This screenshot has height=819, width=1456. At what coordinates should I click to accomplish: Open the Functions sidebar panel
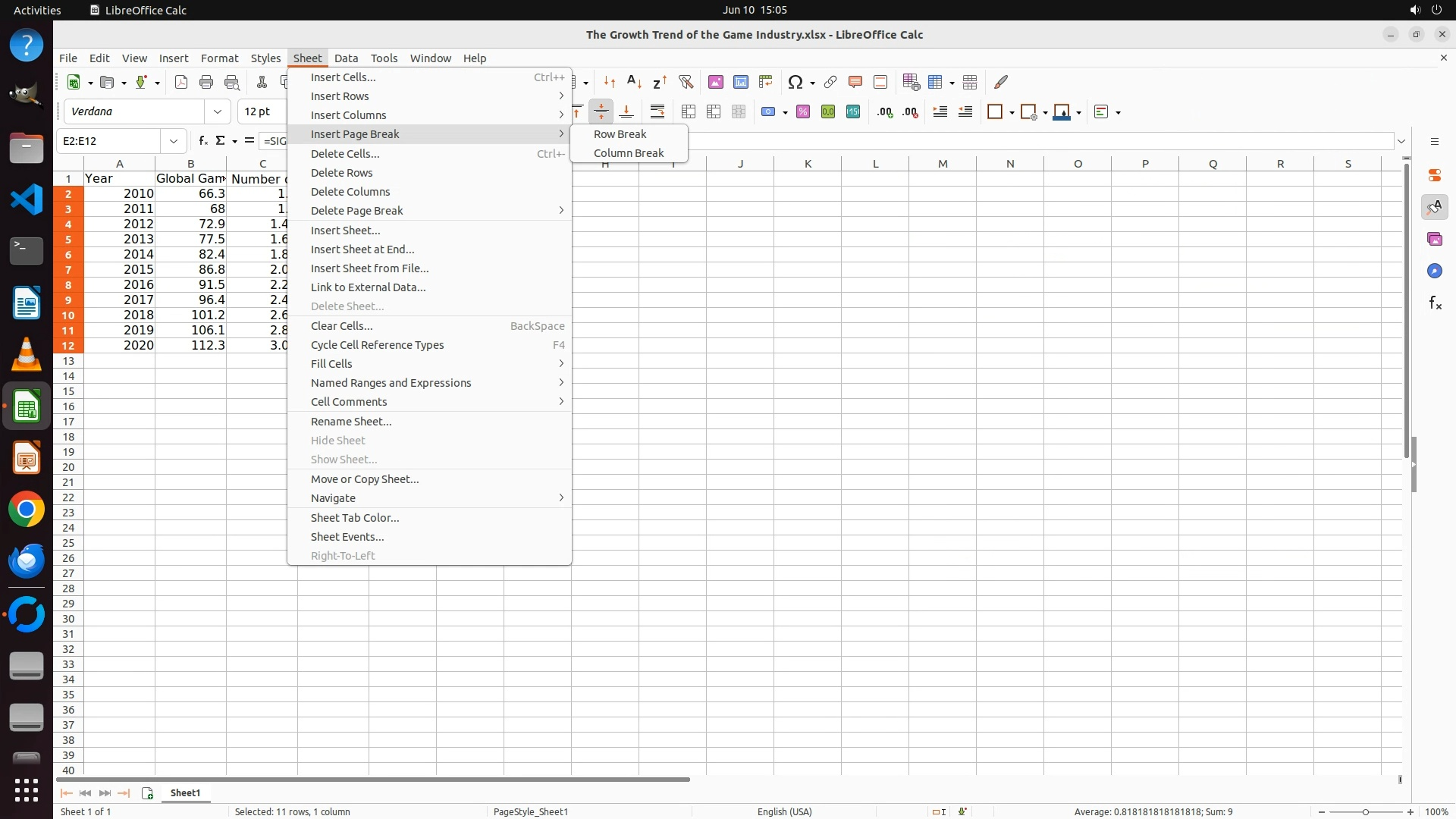[x=1435, y=303]
